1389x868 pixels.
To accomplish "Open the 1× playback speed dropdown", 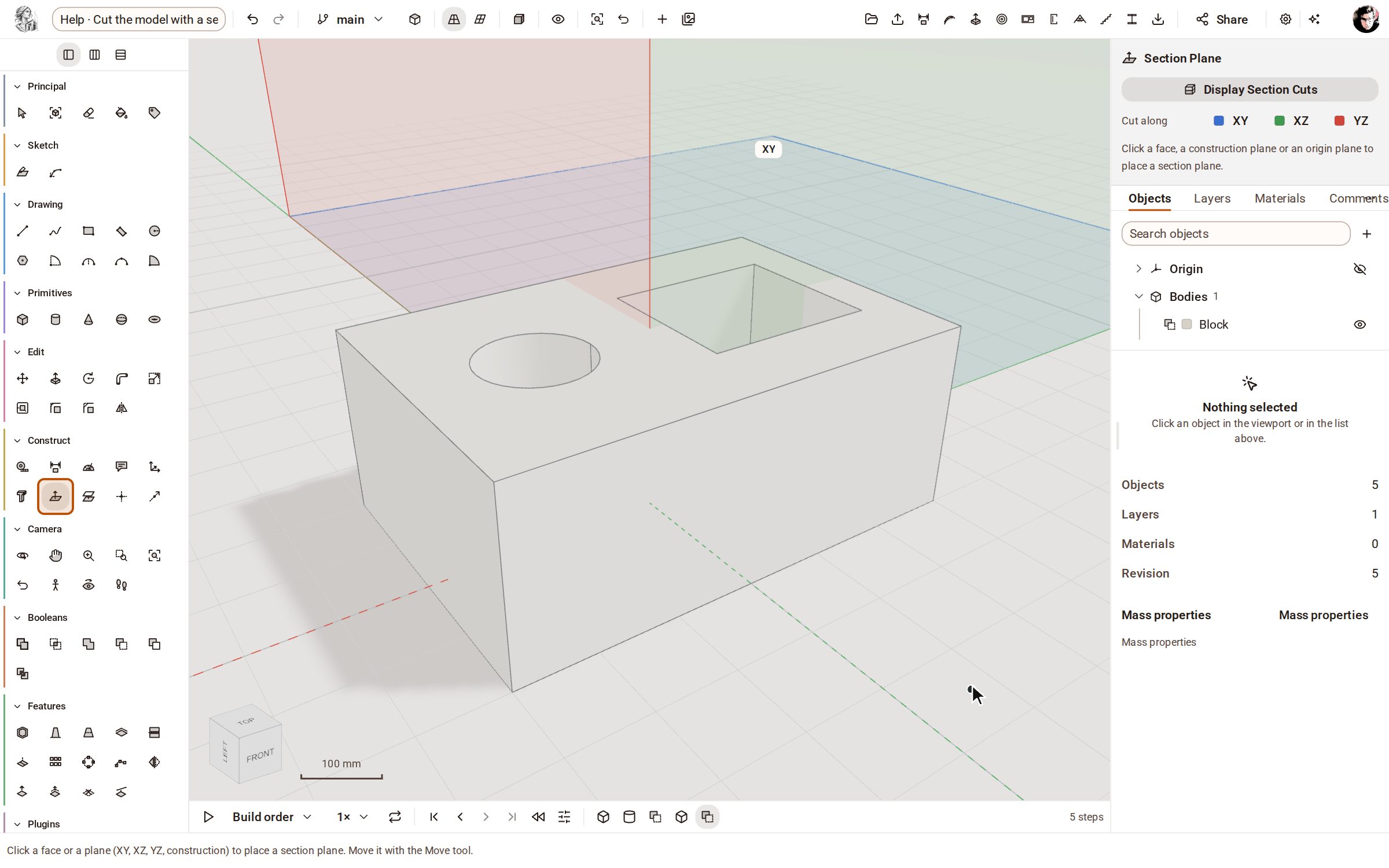I will [352, 816].
